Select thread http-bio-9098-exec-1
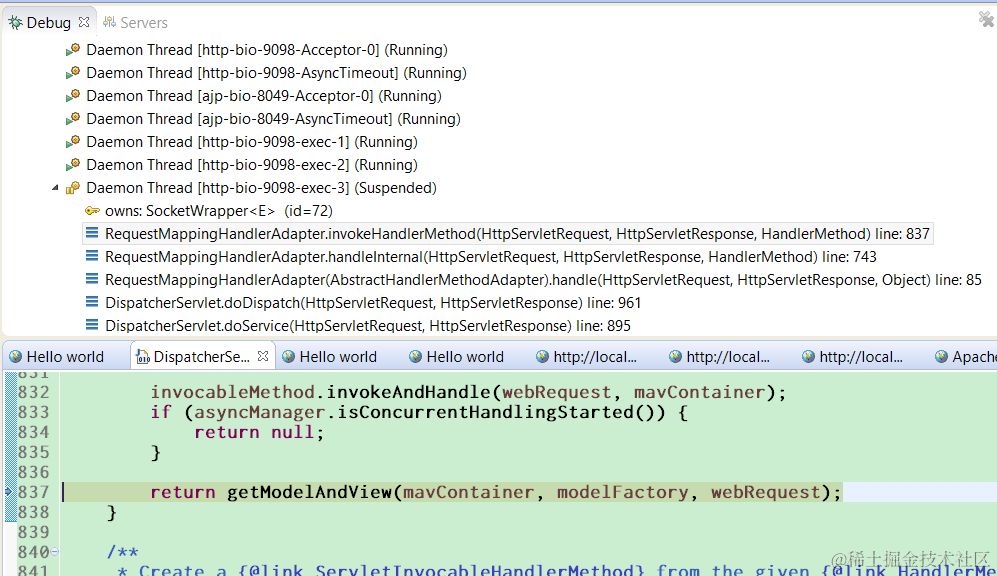 point(252,142)
